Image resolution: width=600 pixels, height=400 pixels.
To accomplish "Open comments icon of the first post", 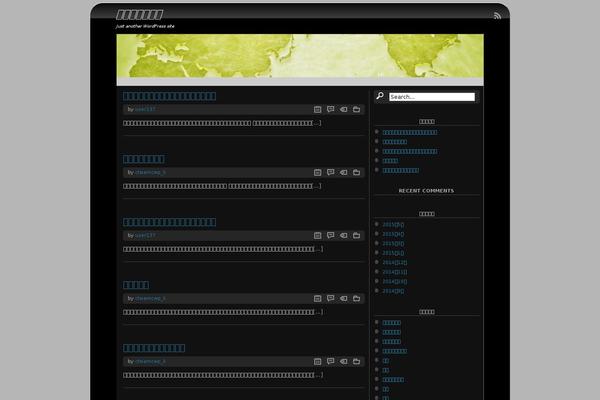I will 331,109.
